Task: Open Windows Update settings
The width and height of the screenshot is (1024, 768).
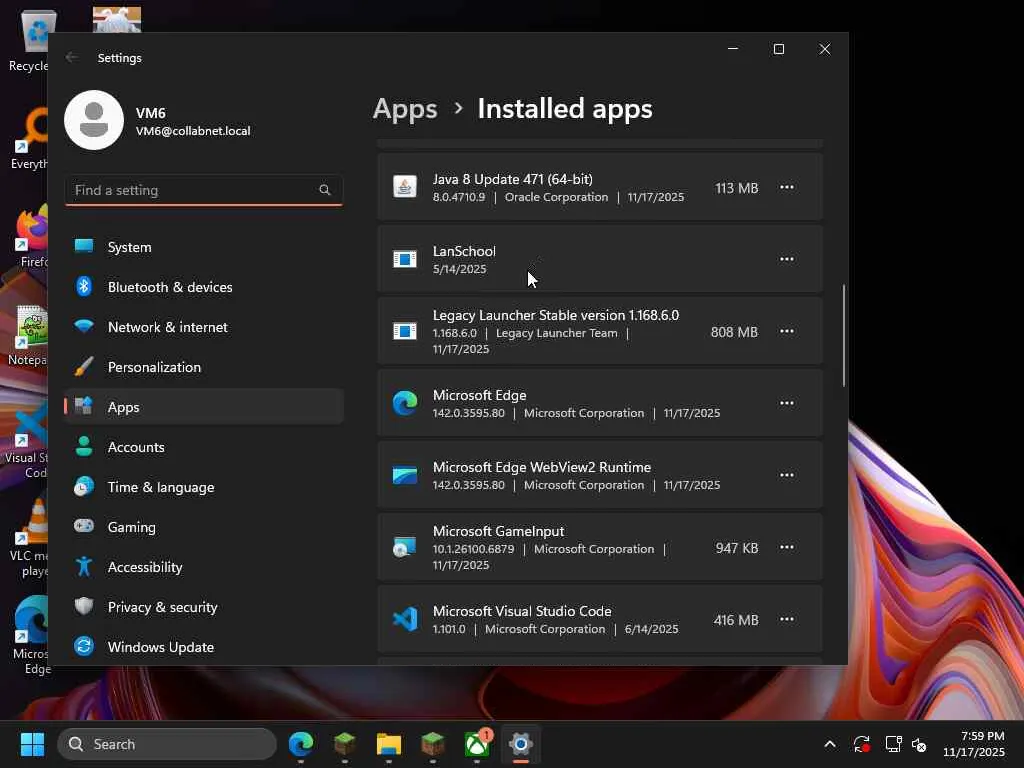Action: [204, 647]
